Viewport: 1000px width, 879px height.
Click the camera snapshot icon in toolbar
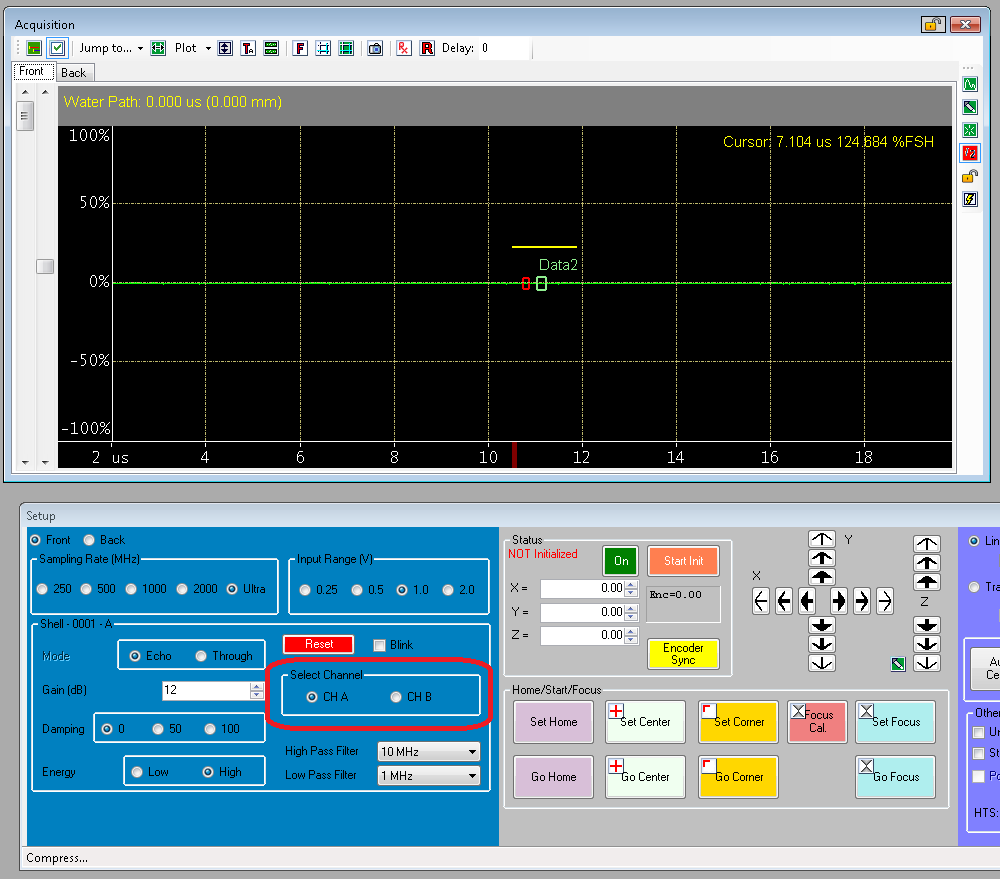tap(375, 48)
